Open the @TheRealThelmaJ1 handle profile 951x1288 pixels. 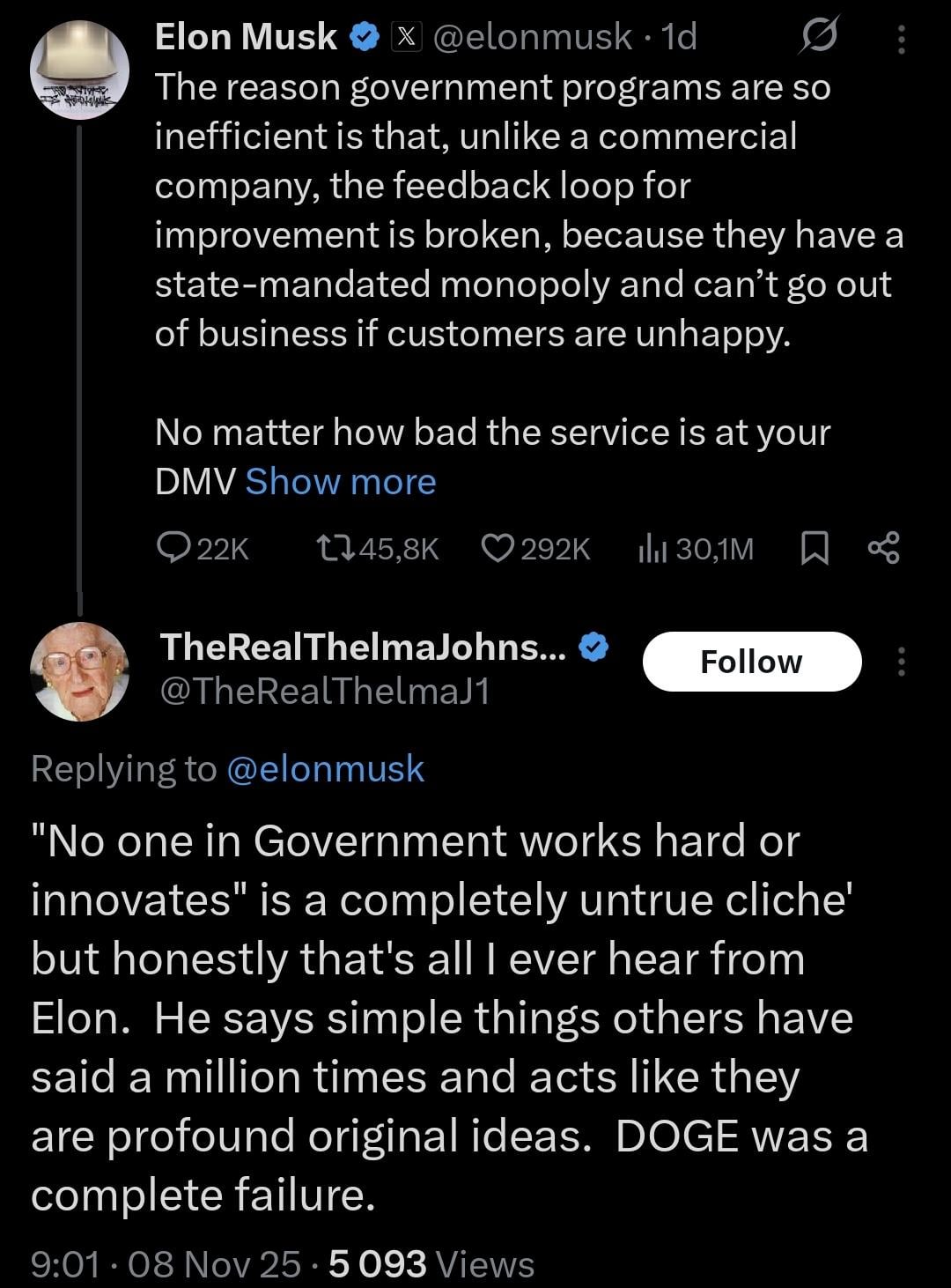tap(324, 692)
